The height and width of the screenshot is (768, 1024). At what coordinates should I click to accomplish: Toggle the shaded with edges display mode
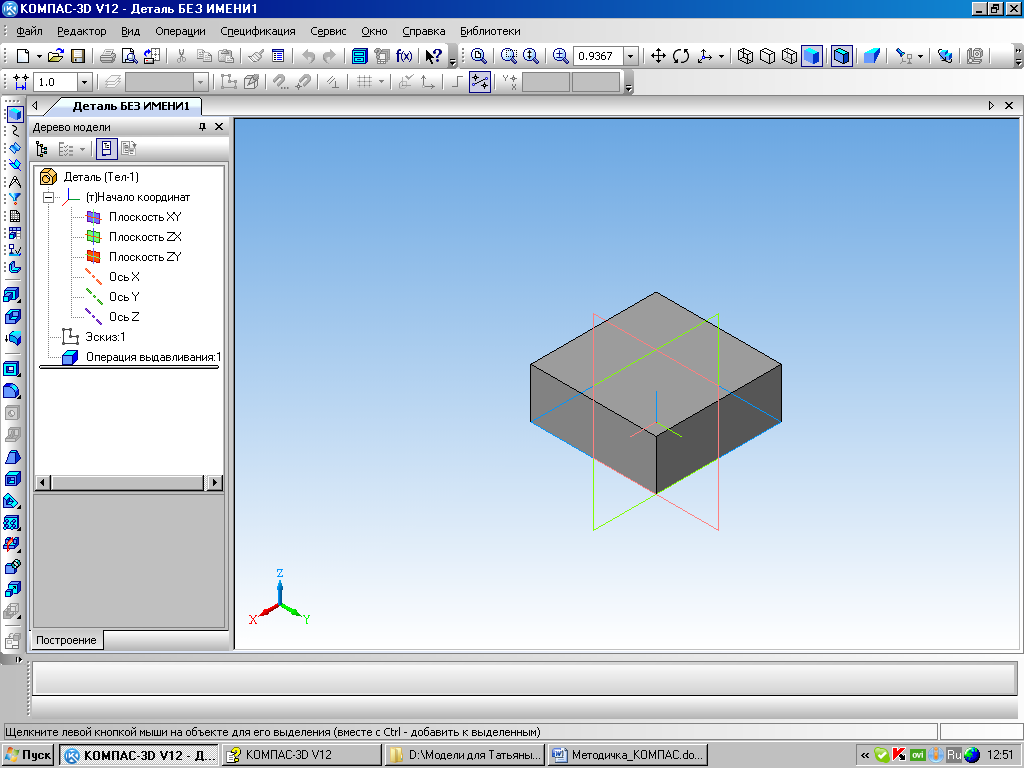click(x=842, y=56)
